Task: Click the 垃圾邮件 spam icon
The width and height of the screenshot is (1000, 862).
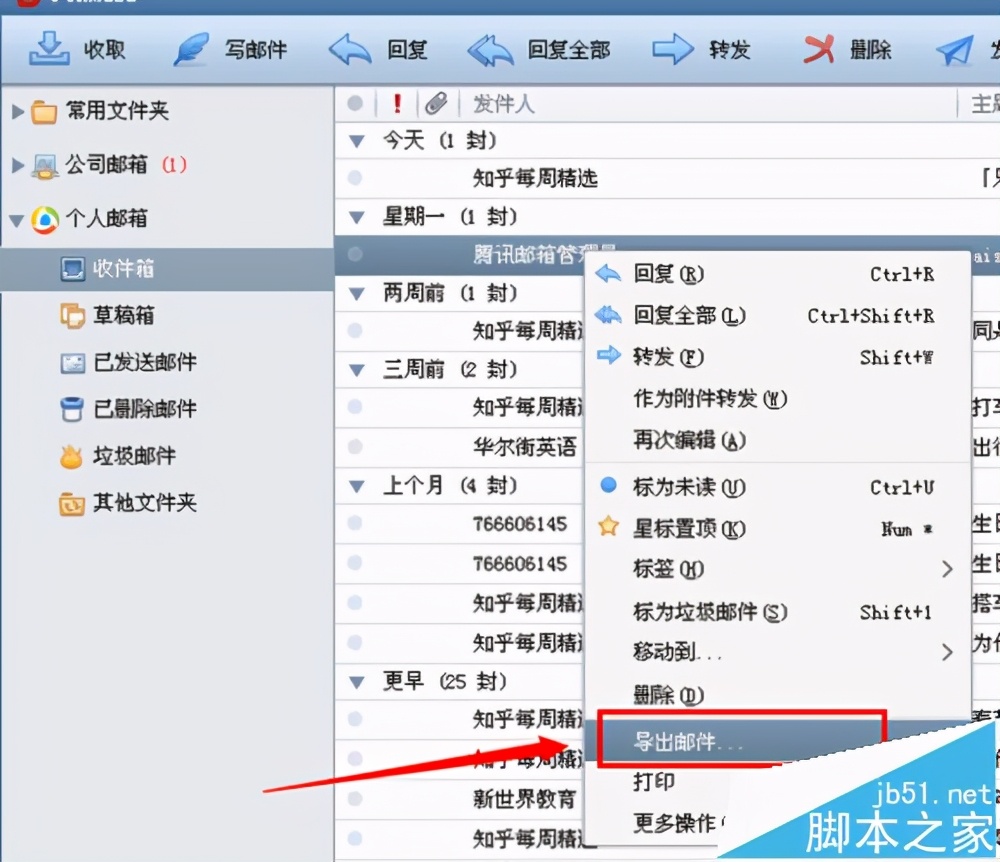Action: (71, 456)
